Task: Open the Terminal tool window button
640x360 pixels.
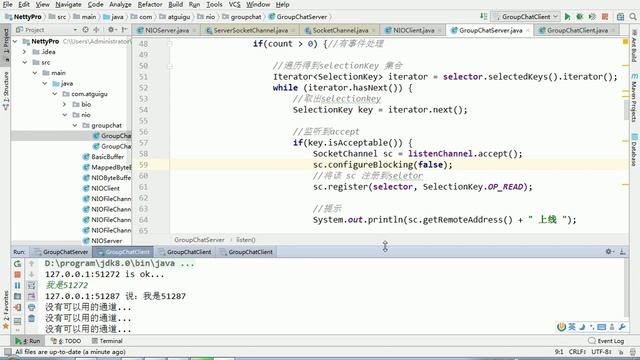Action: tap(107, 341)
